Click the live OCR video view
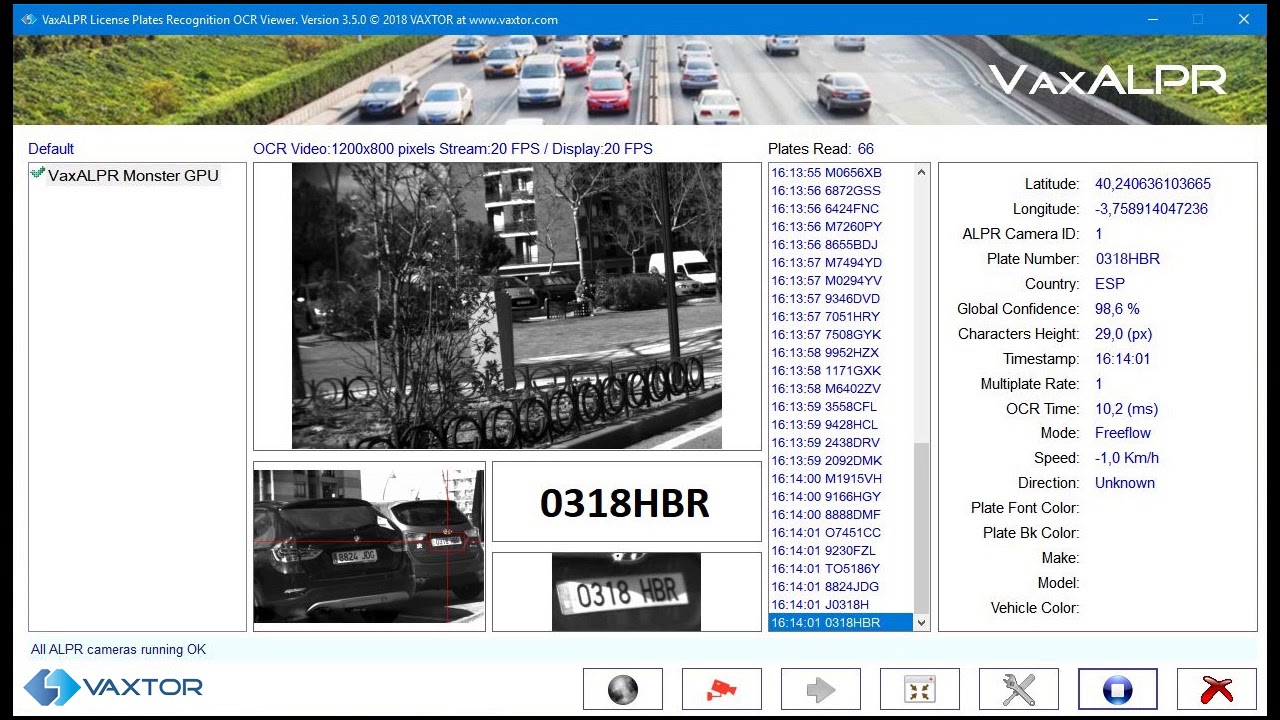Viewport: 1280px width, 720px height. (x=507, y=306)
